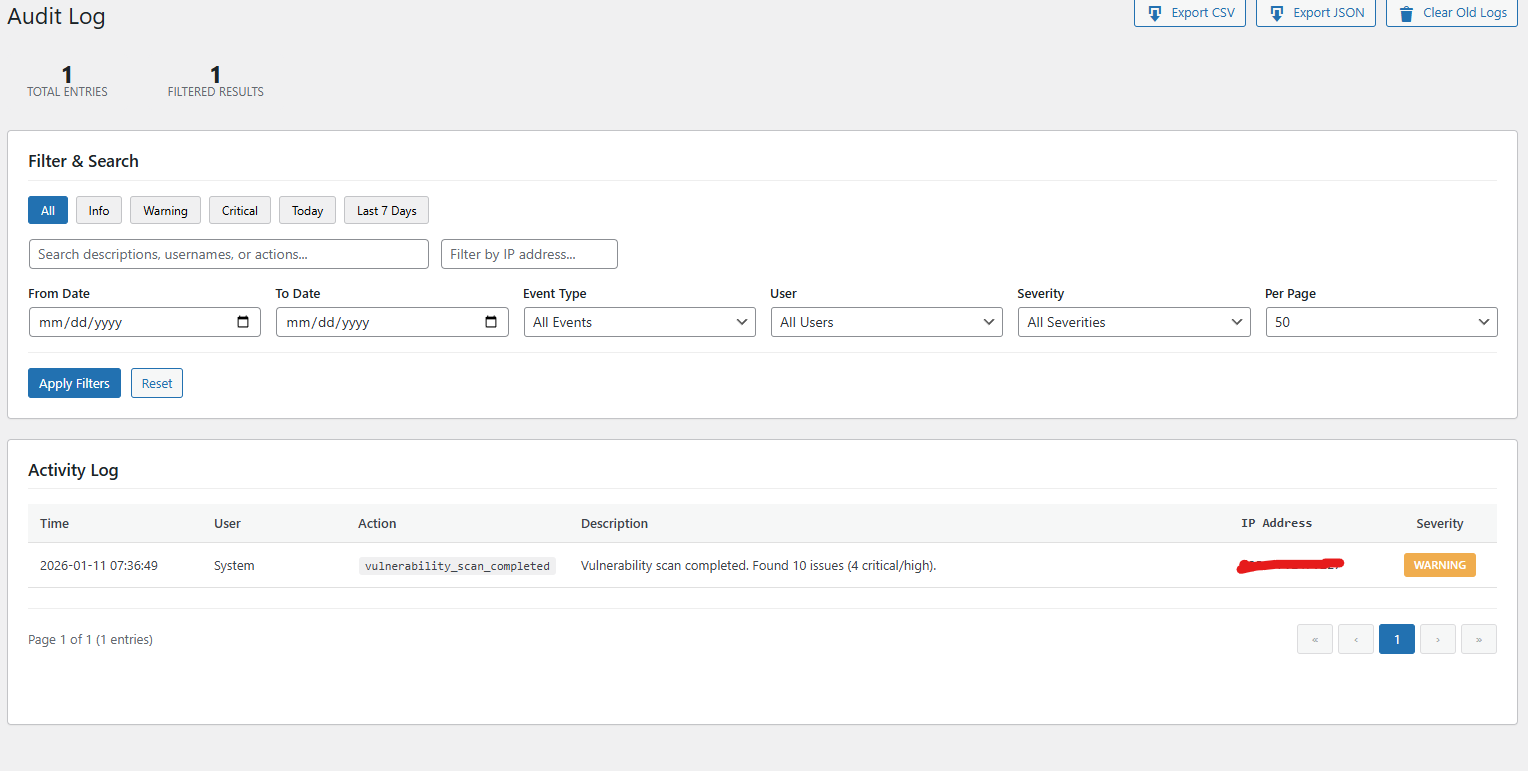1528x771 pixels.
Task: Open the Event Type dropdown
Action: tap(639, 321)
